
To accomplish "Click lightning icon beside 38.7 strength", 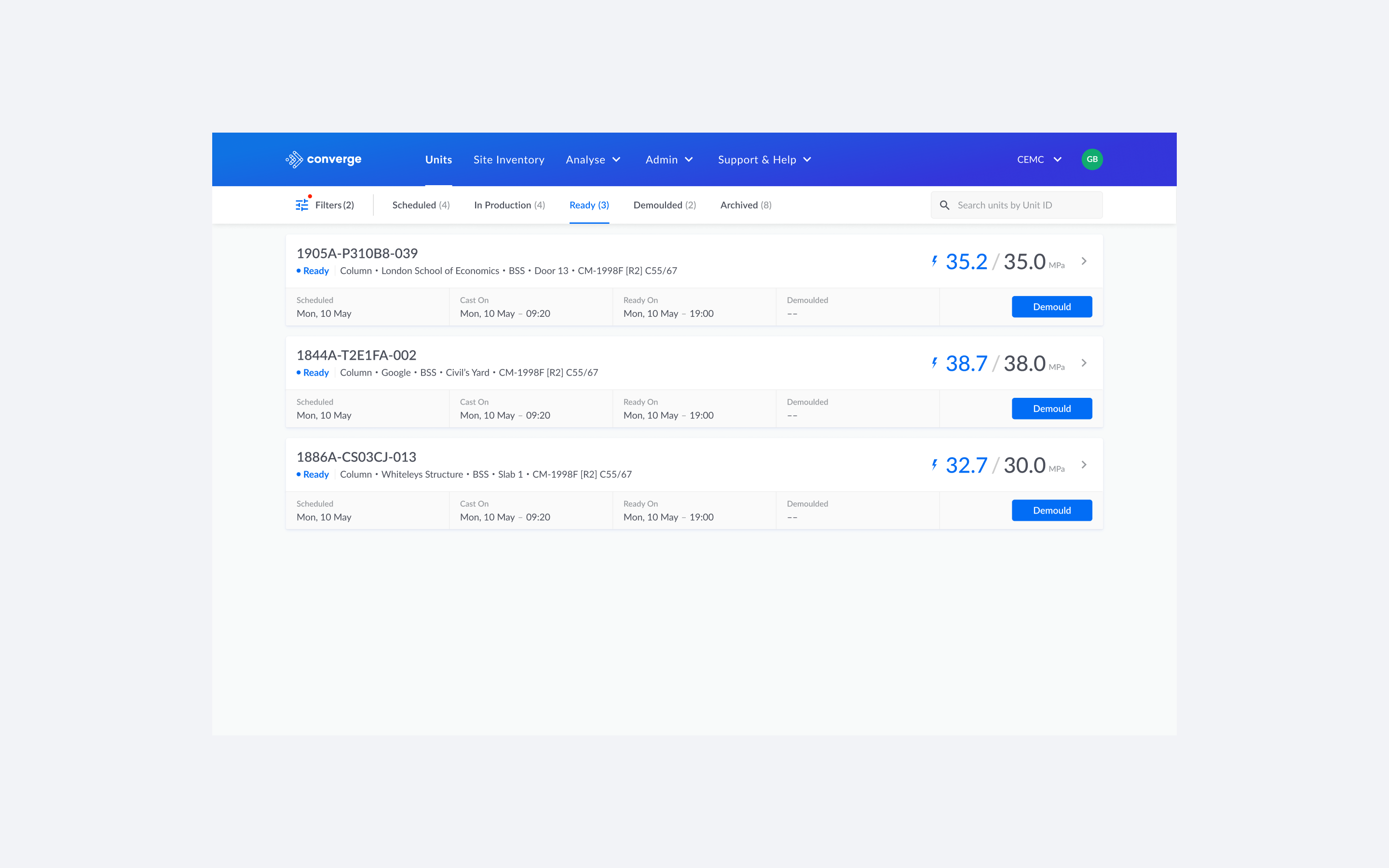I will 934,363.
